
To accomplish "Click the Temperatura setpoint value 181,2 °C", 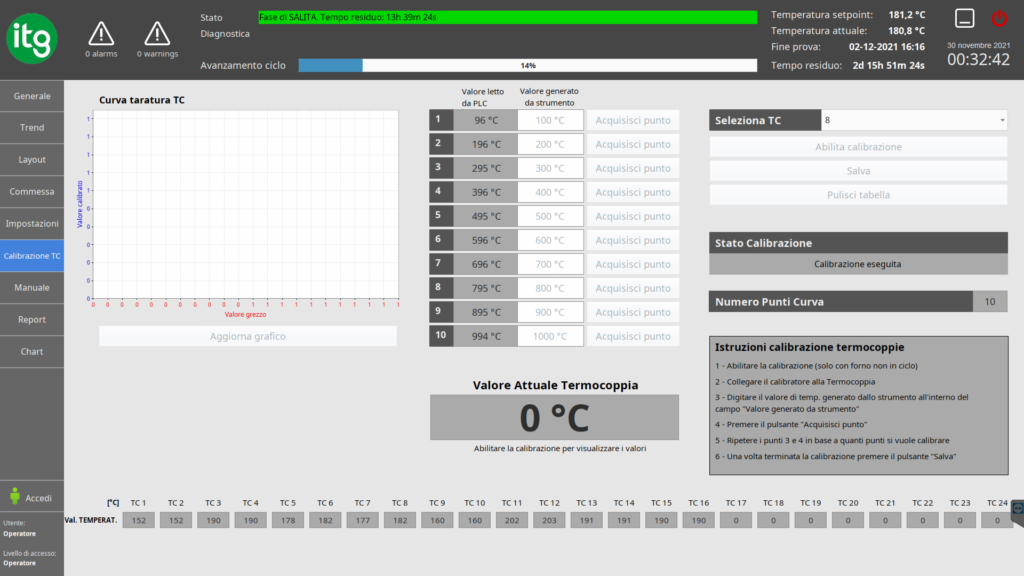I will pyautogui.click(x=906, y=14).
